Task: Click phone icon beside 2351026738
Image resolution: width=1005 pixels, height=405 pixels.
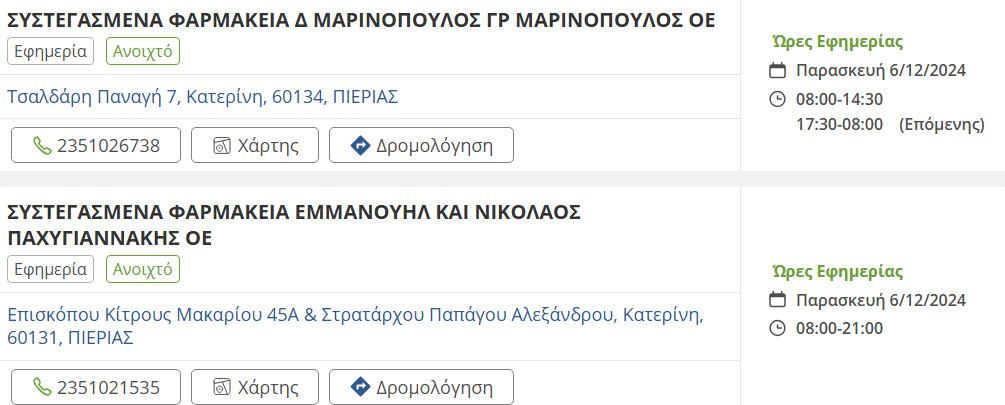Action: click(41, 145)
